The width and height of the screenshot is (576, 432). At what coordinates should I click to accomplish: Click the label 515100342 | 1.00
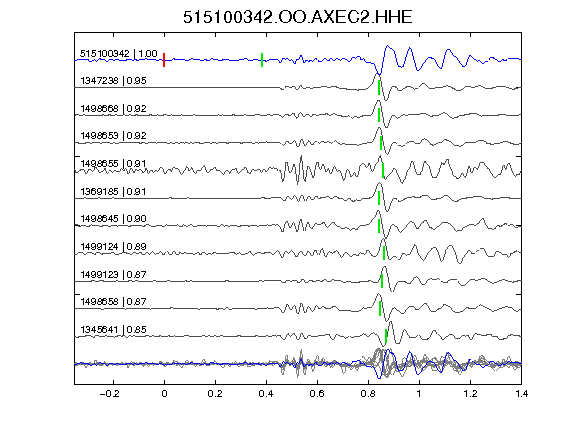[119, 54]
